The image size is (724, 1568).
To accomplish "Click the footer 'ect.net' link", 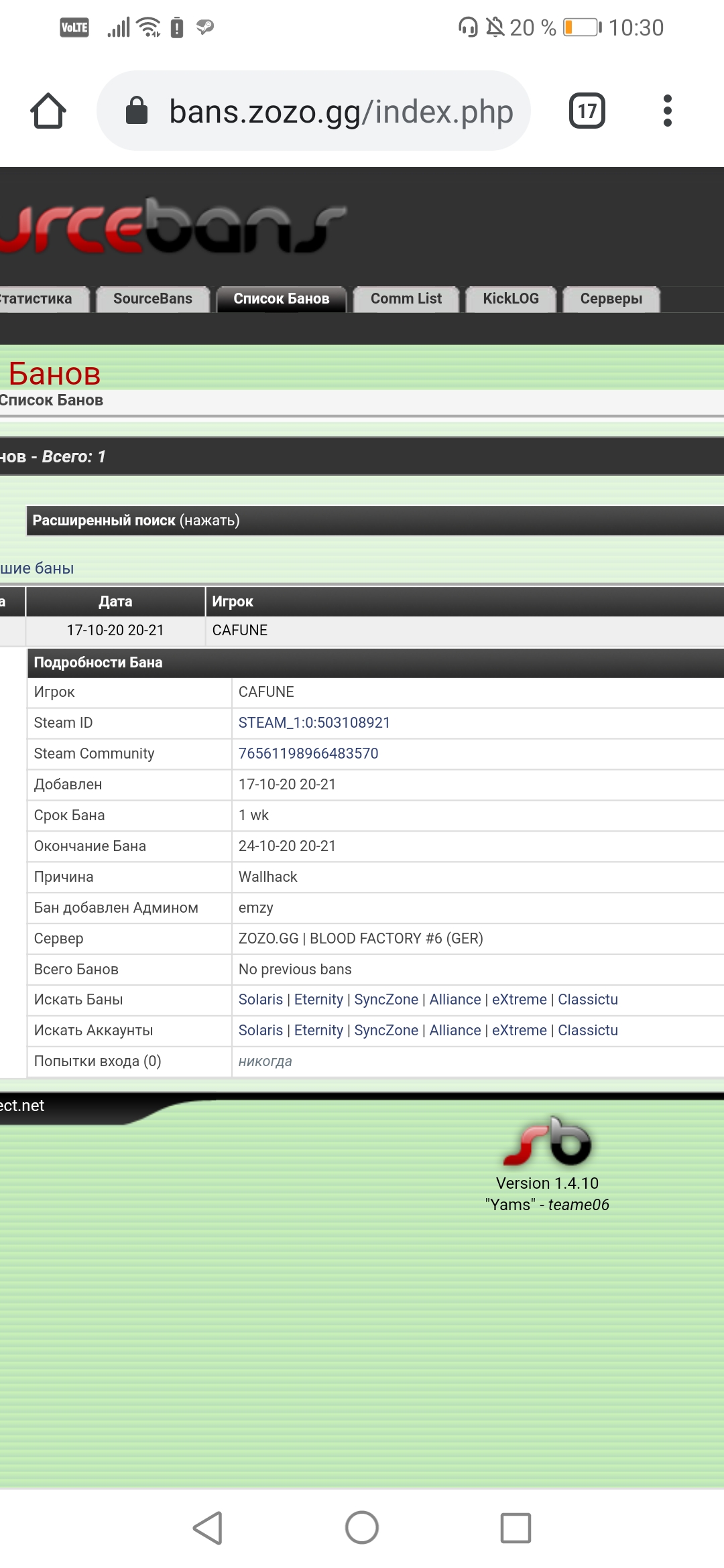I will pyautogui.click(x=22, y=1106).
